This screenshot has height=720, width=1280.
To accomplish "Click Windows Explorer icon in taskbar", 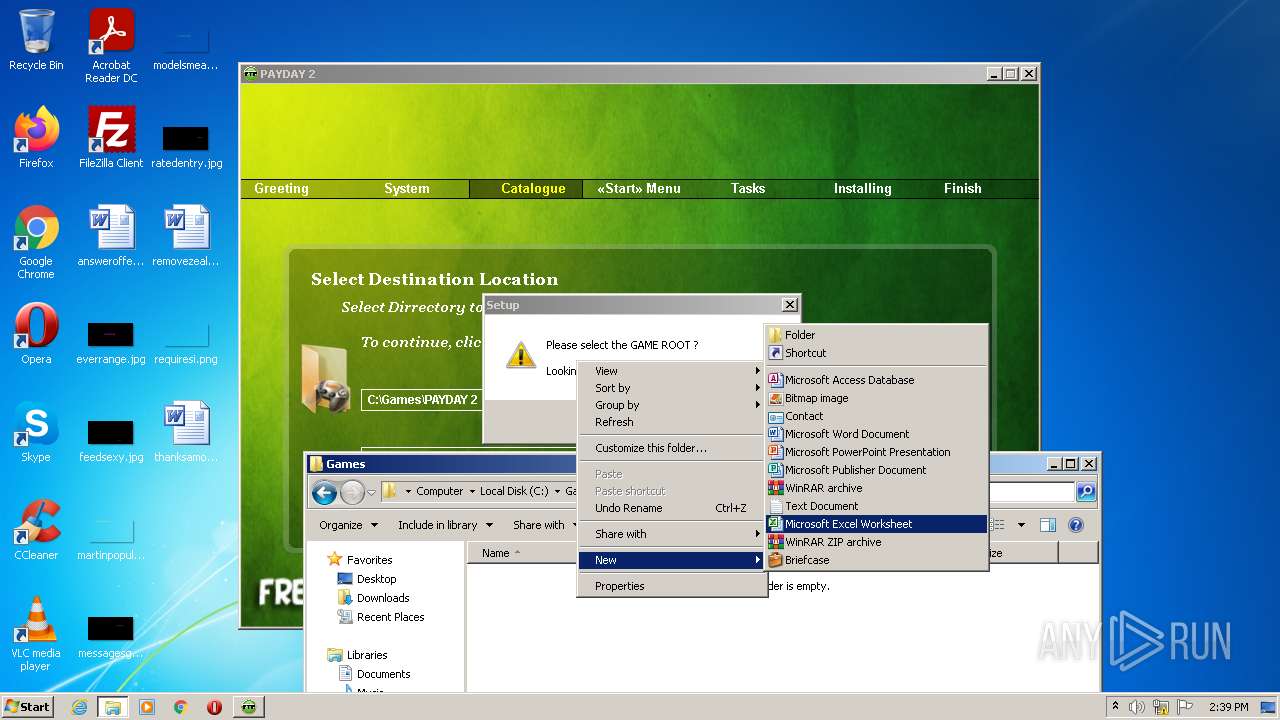I will tap(113, 707).
